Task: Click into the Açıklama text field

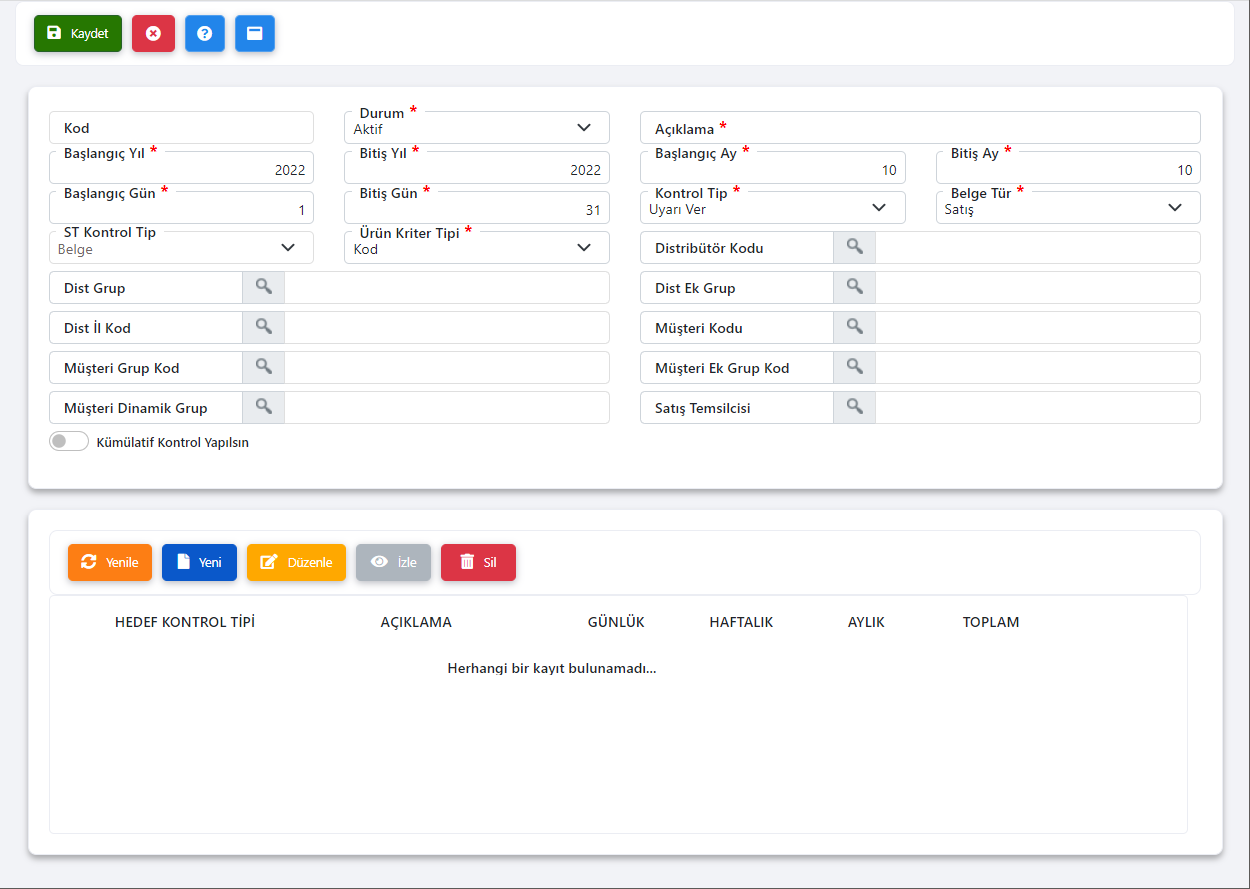Action: click(960, 129)
